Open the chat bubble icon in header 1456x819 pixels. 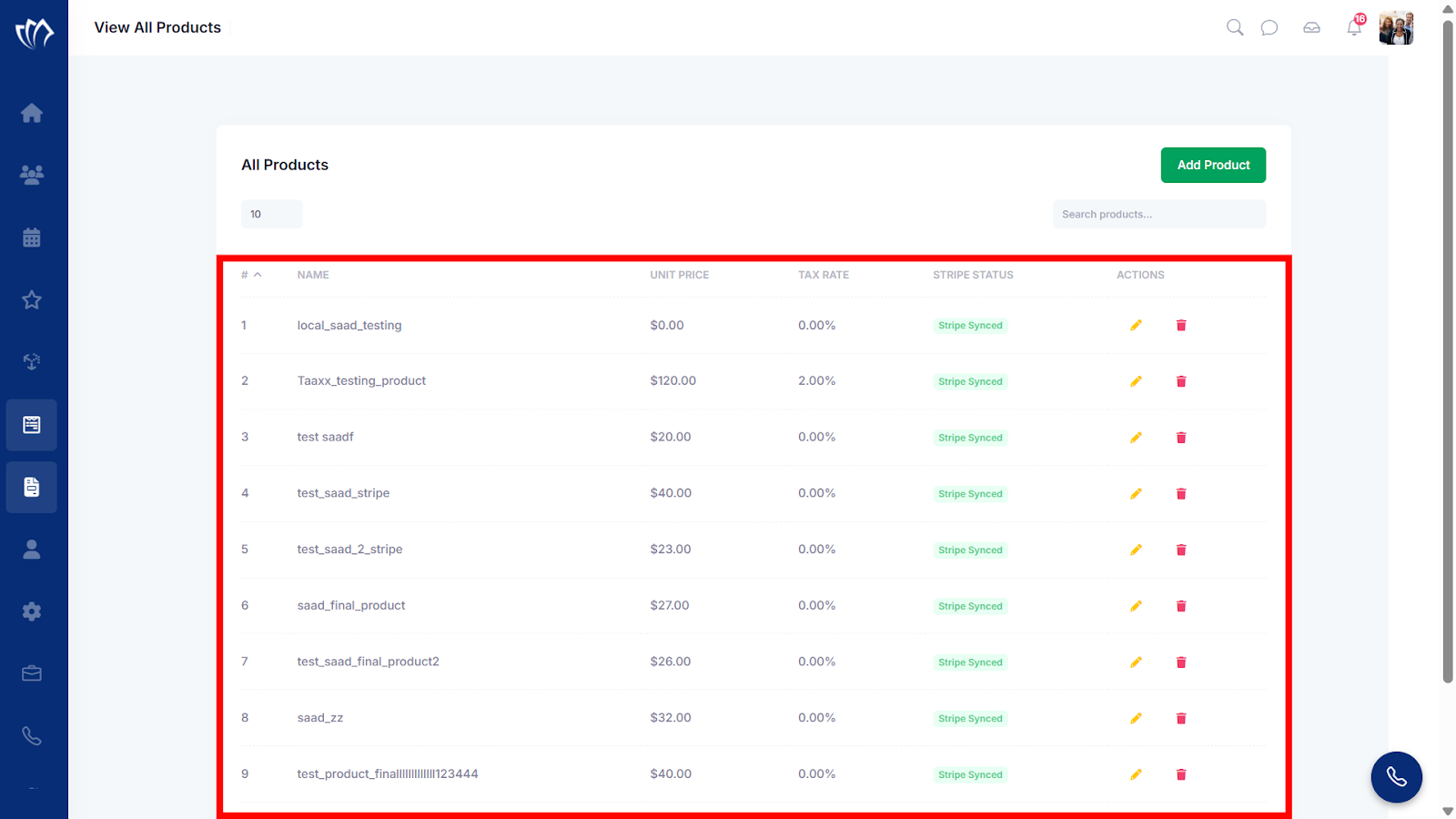(1269, 27)
